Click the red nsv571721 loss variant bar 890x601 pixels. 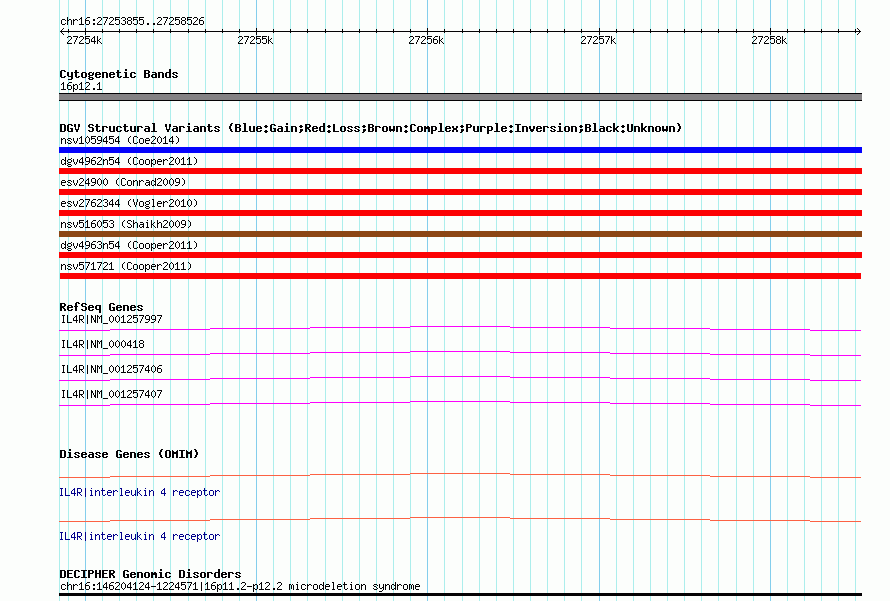coord(460,276)
